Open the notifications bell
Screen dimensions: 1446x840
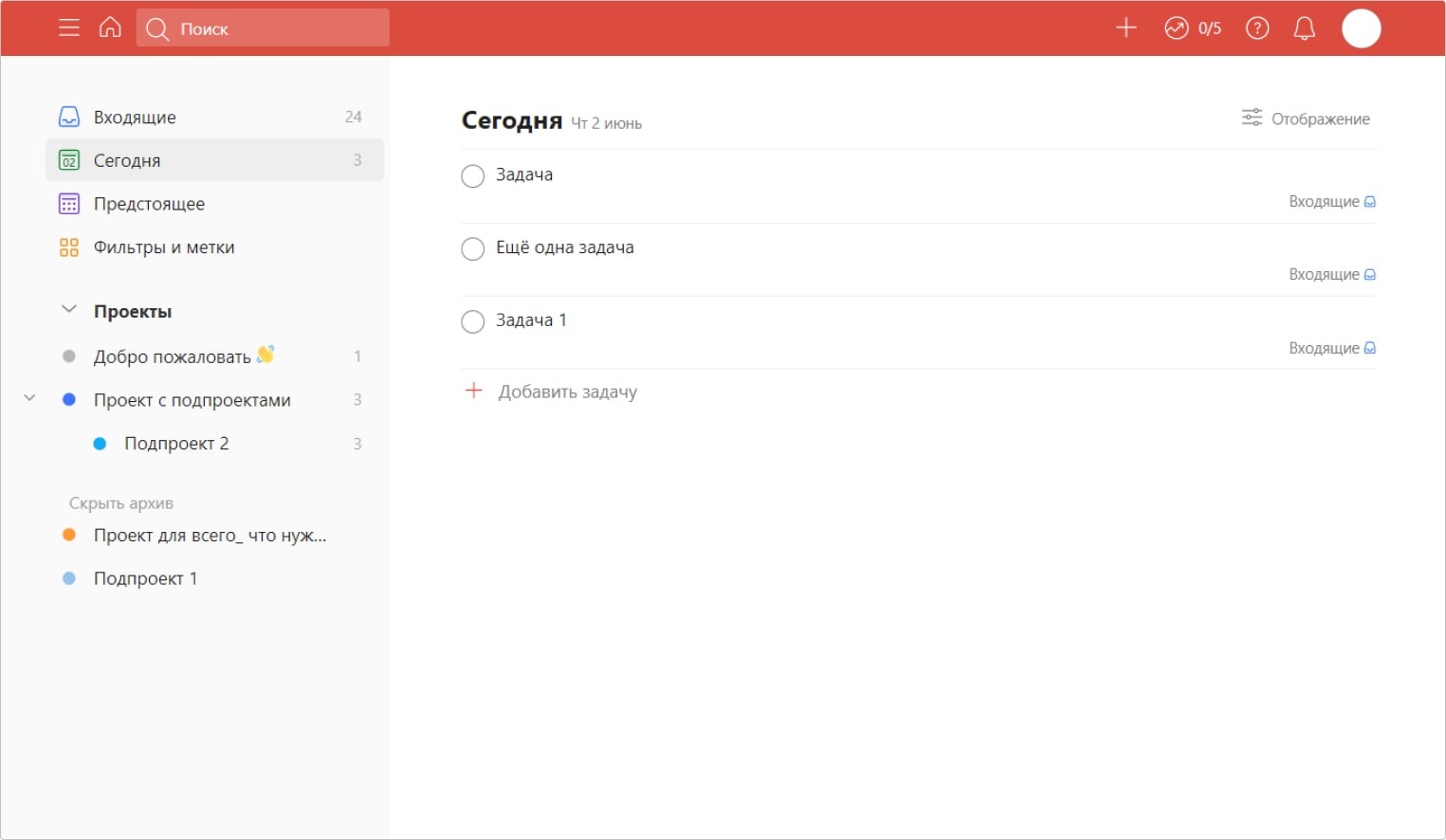(1305, 28)
